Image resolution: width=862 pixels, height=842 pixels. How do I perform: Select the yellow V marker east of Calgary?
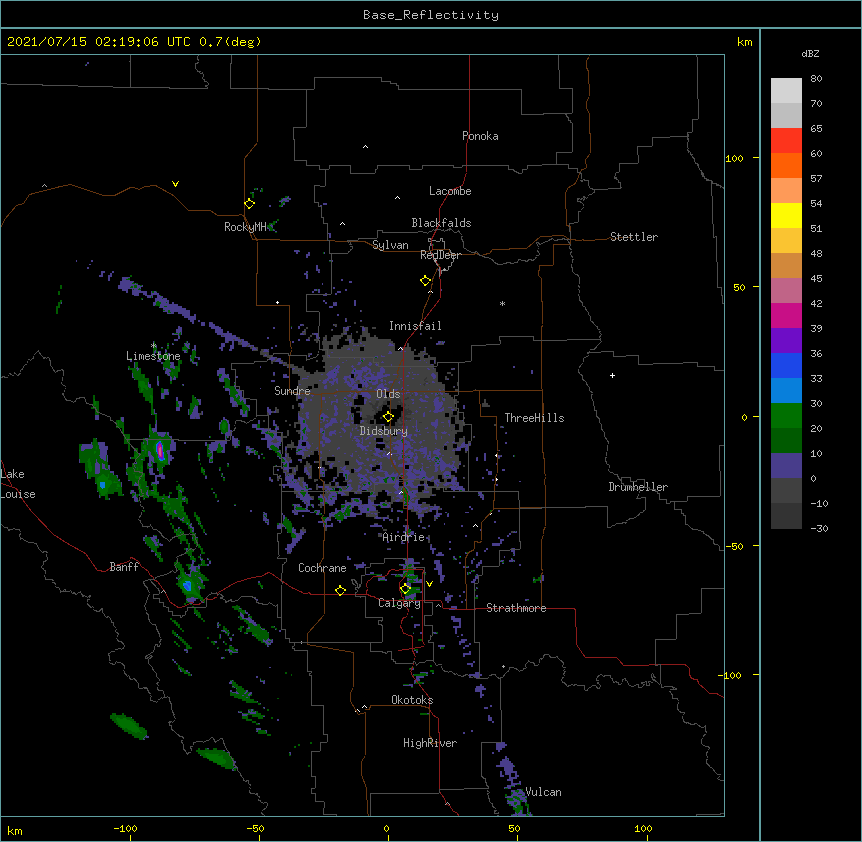point(429,584)
